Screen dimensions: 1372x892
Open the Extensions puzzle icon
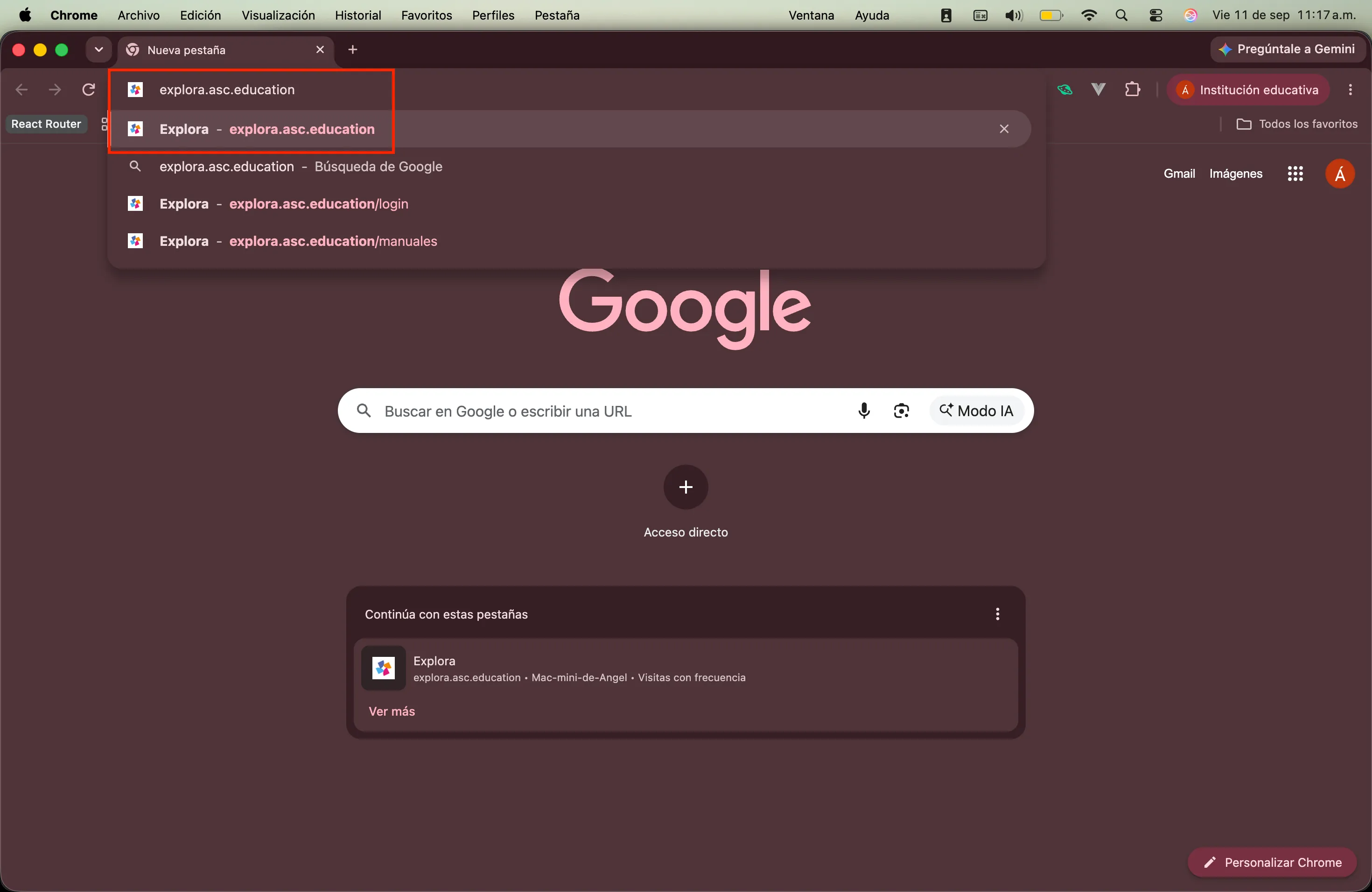[1132, 89]
